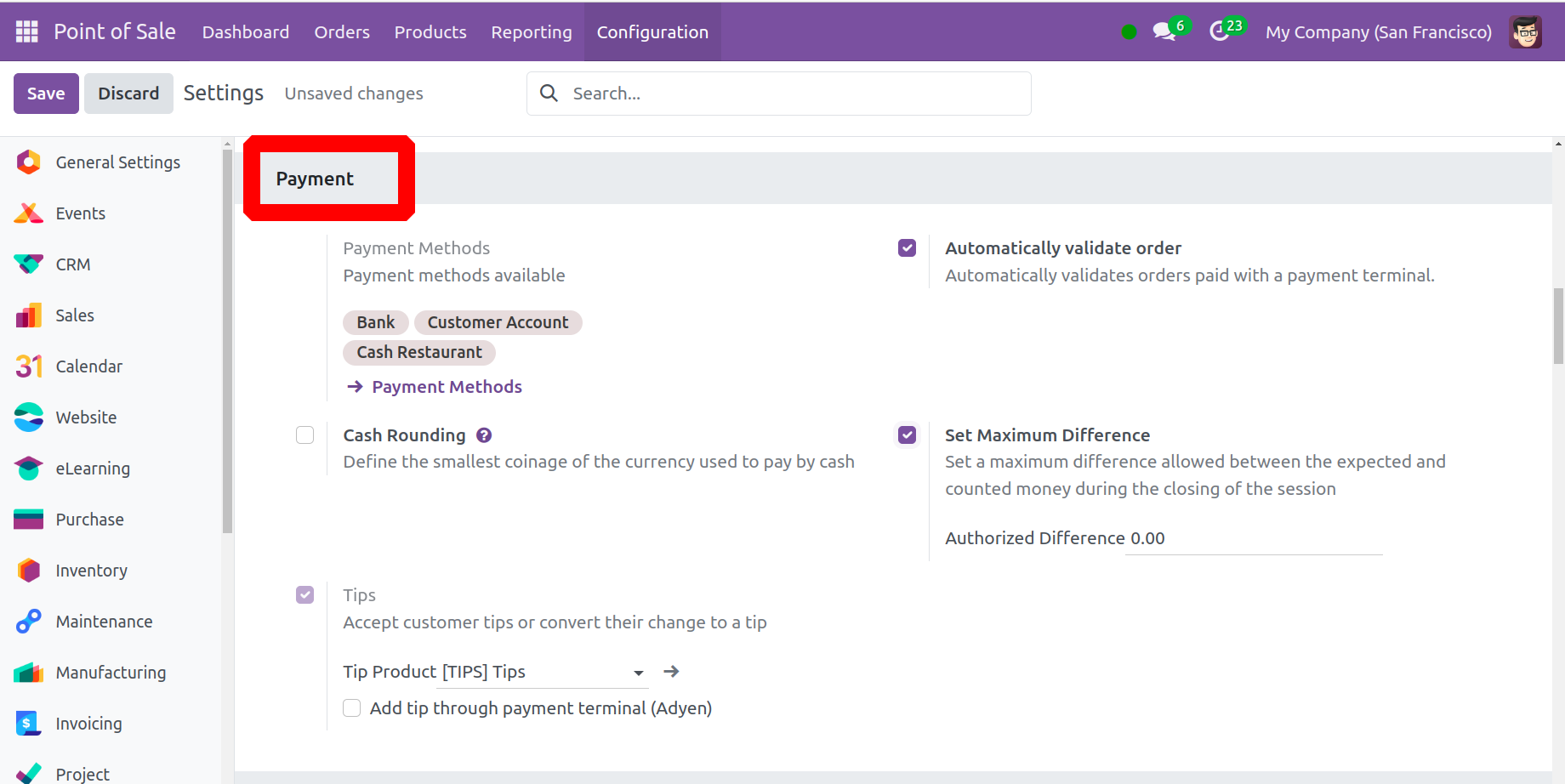Click the Tip Product external link arrow
The image size is (1565, 784).
(x=671, y=672)
